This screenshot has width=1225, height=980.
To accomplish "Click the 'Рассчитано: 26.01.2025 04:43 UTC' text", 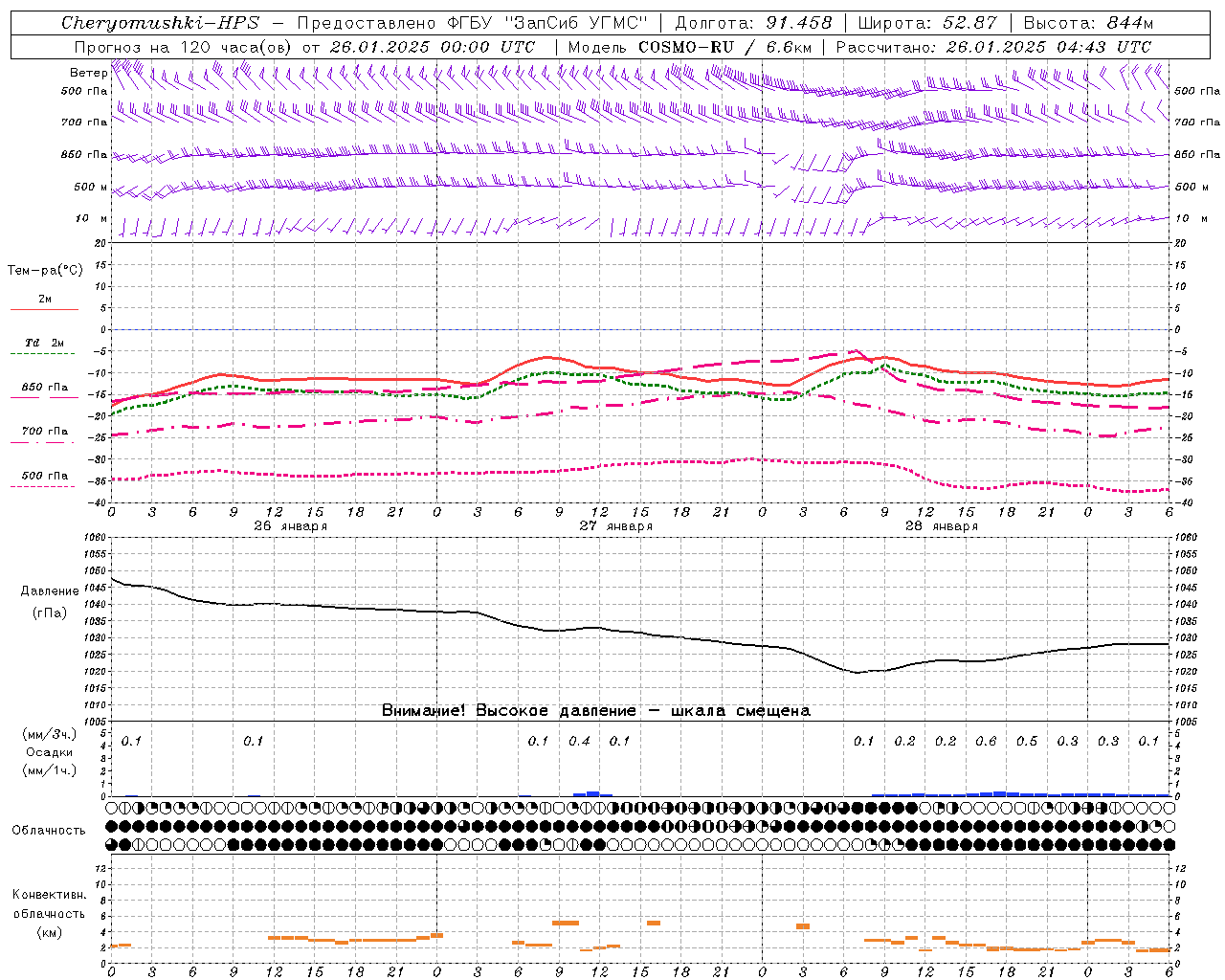I will click(x=993, y=47).
